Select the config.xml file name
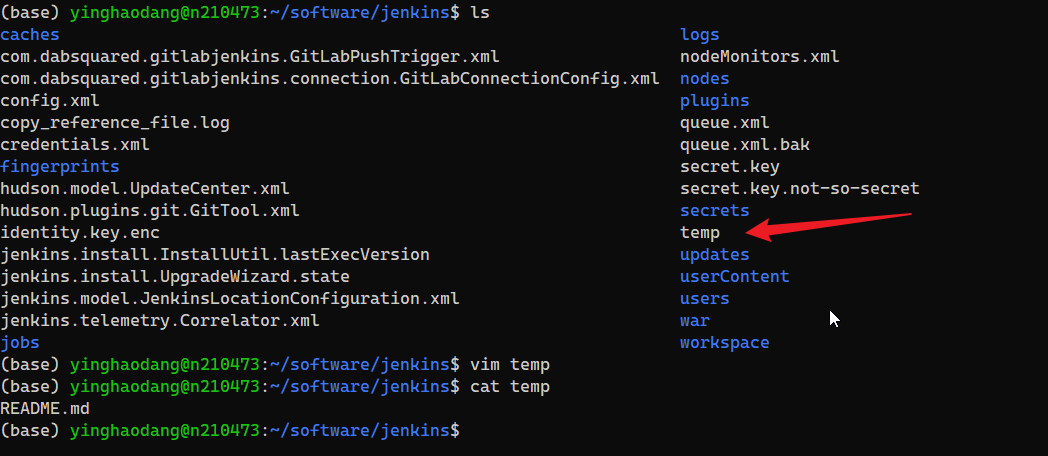Viewport: 1048px width, 456px height. pyautogui.click(x=50, y=101)
